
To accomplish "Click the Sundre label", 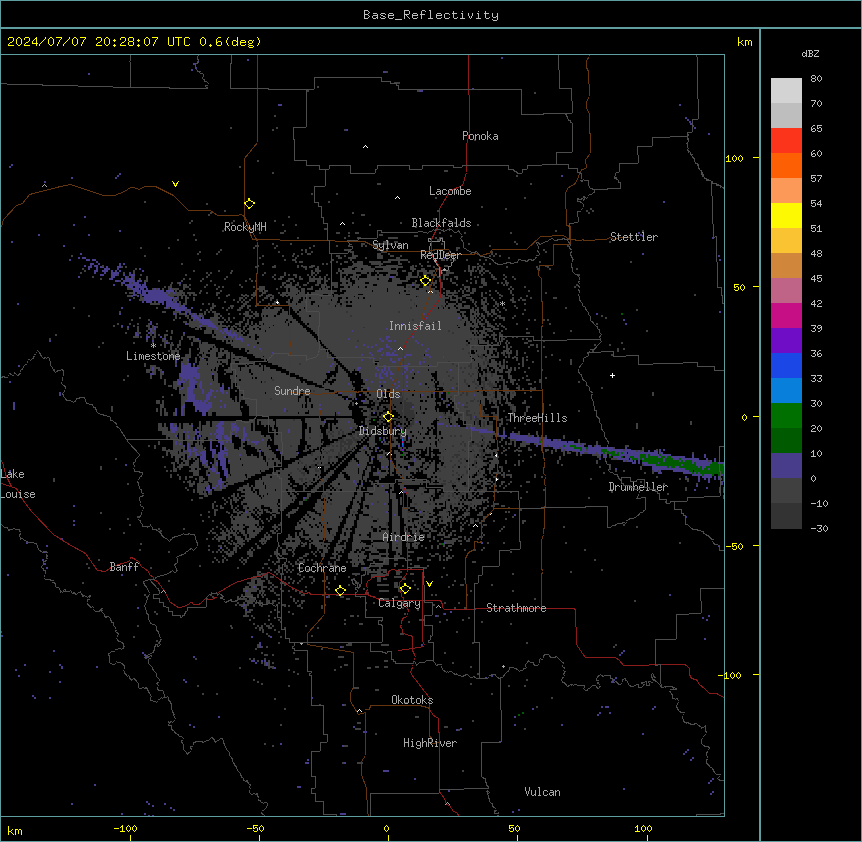I will tap(292, 391).
